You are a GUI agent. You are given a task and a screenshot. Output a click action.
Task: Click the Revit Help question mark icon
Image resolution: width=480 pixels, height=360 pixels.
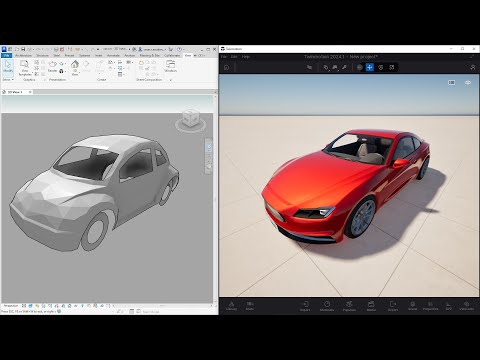tap(180, 49)
